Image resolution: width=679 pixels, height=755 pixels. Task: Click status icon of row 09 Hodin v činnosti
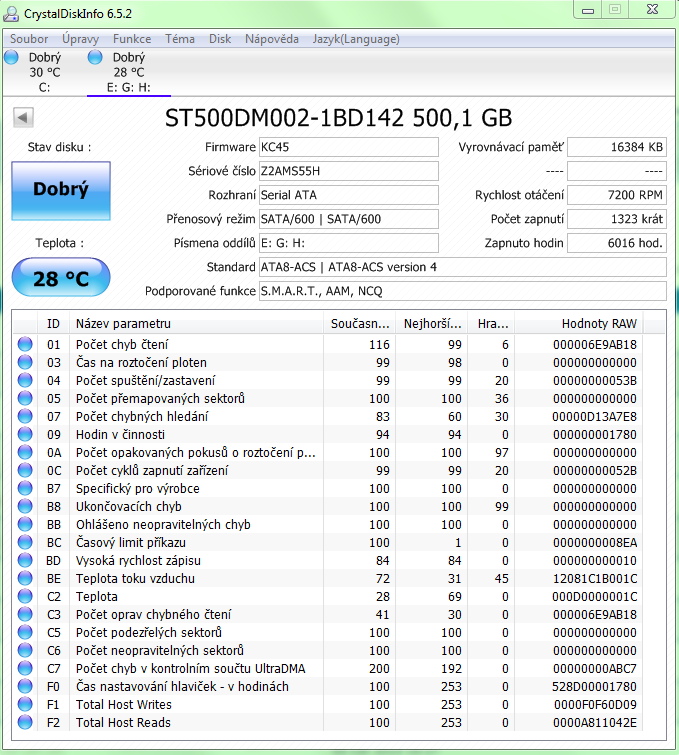pyautogui.click(x=25, y=434)
